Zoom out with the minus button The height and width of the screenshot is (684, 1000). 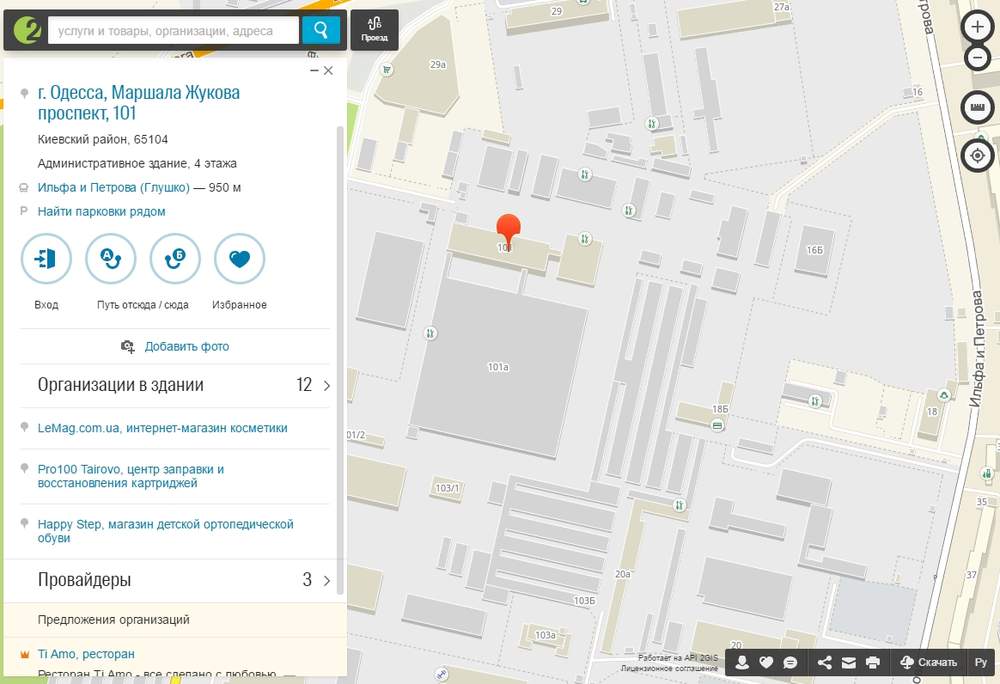point(977,57)
